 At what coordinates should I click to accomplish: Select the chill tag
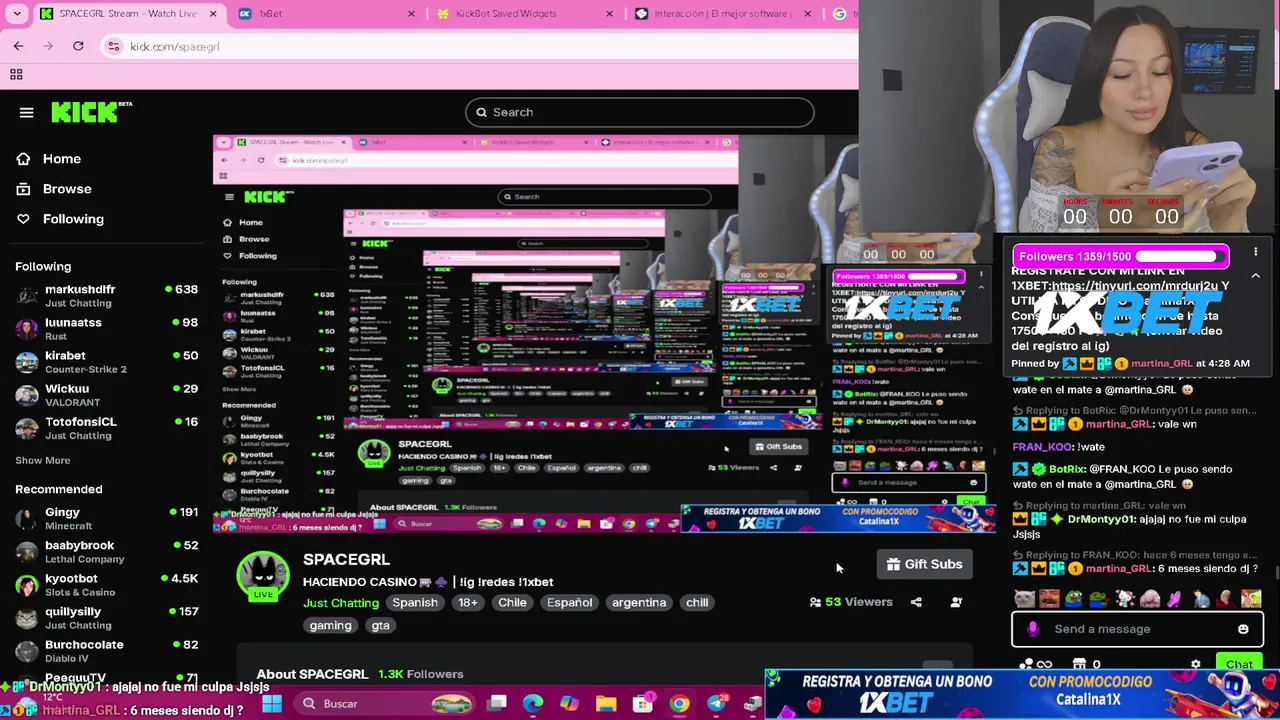click(697, 603)
